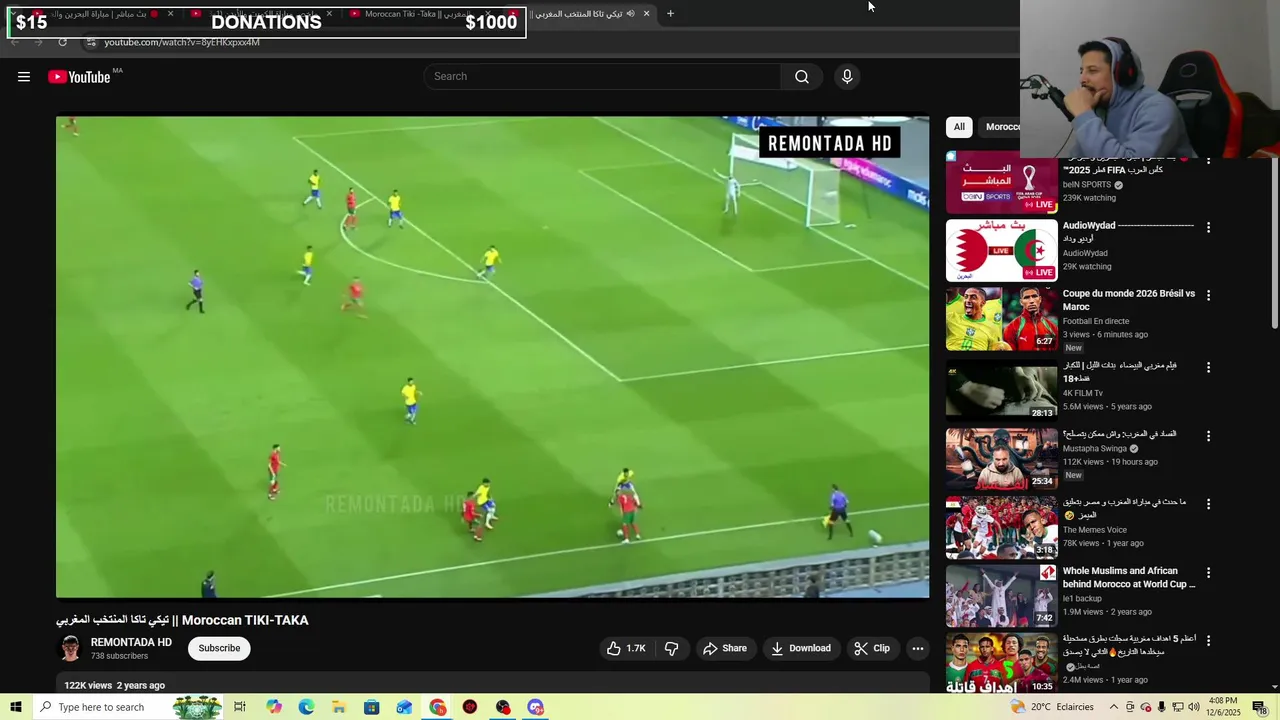The height and width of the screenshot is (720, 1280).
Task: Open options for AudioWydad live video
Action: coord(1208,227)
